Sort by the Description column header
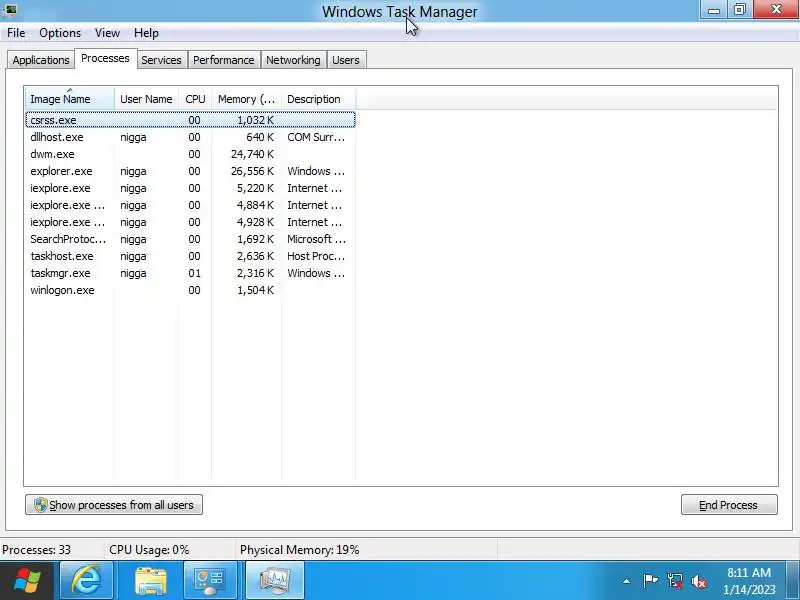Viewport: 800px width, 600px height. [x=318, y=99]
